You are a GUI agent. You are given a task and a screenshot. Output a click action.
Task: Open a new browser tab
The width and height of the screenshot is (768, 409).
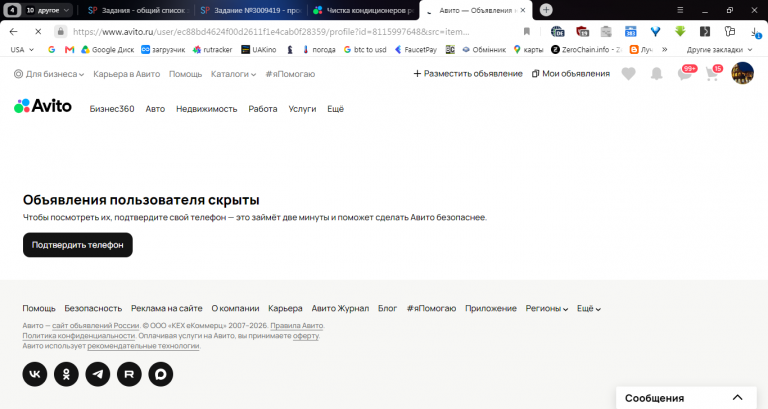coord(546,10)
